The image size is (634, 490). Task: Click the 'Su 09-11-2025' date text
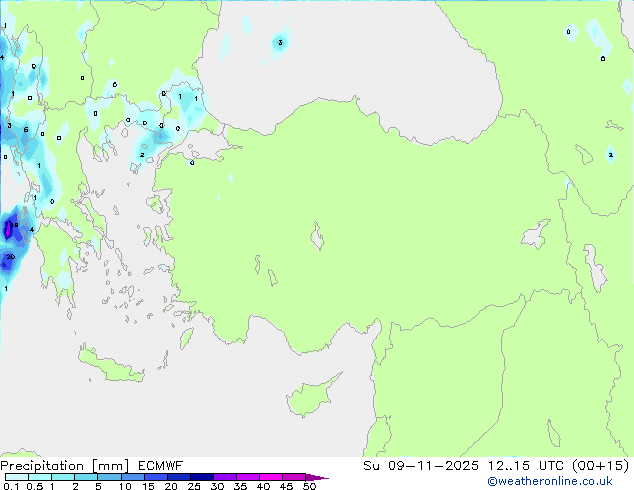(x=421, y=466)
